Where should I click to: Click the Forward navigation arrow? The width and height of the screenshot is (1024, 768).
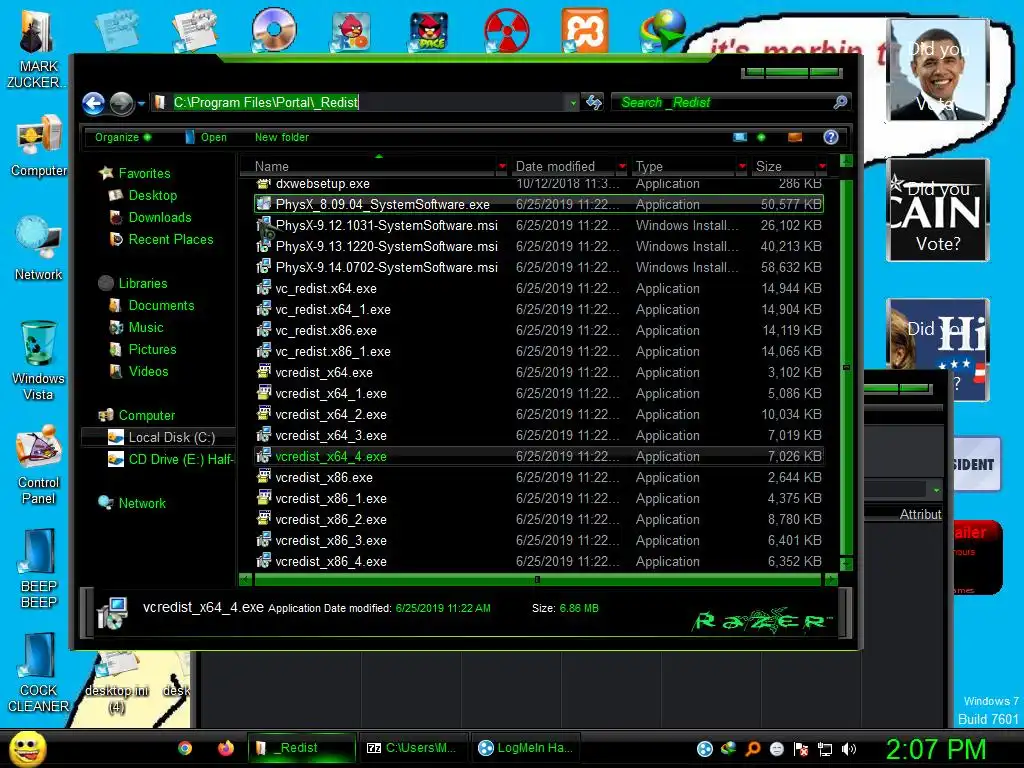coord(121,103)
